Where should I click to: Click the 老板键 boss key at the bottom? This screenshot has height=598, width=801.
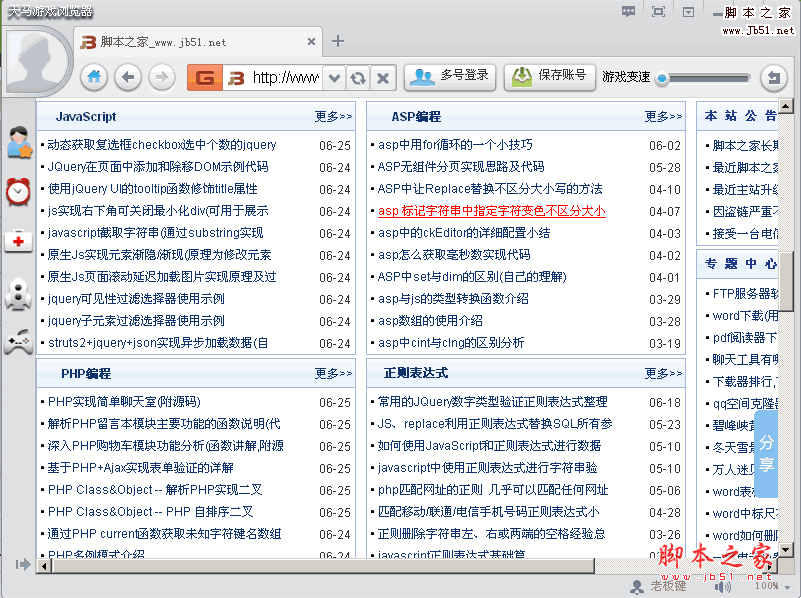point(668,588)
